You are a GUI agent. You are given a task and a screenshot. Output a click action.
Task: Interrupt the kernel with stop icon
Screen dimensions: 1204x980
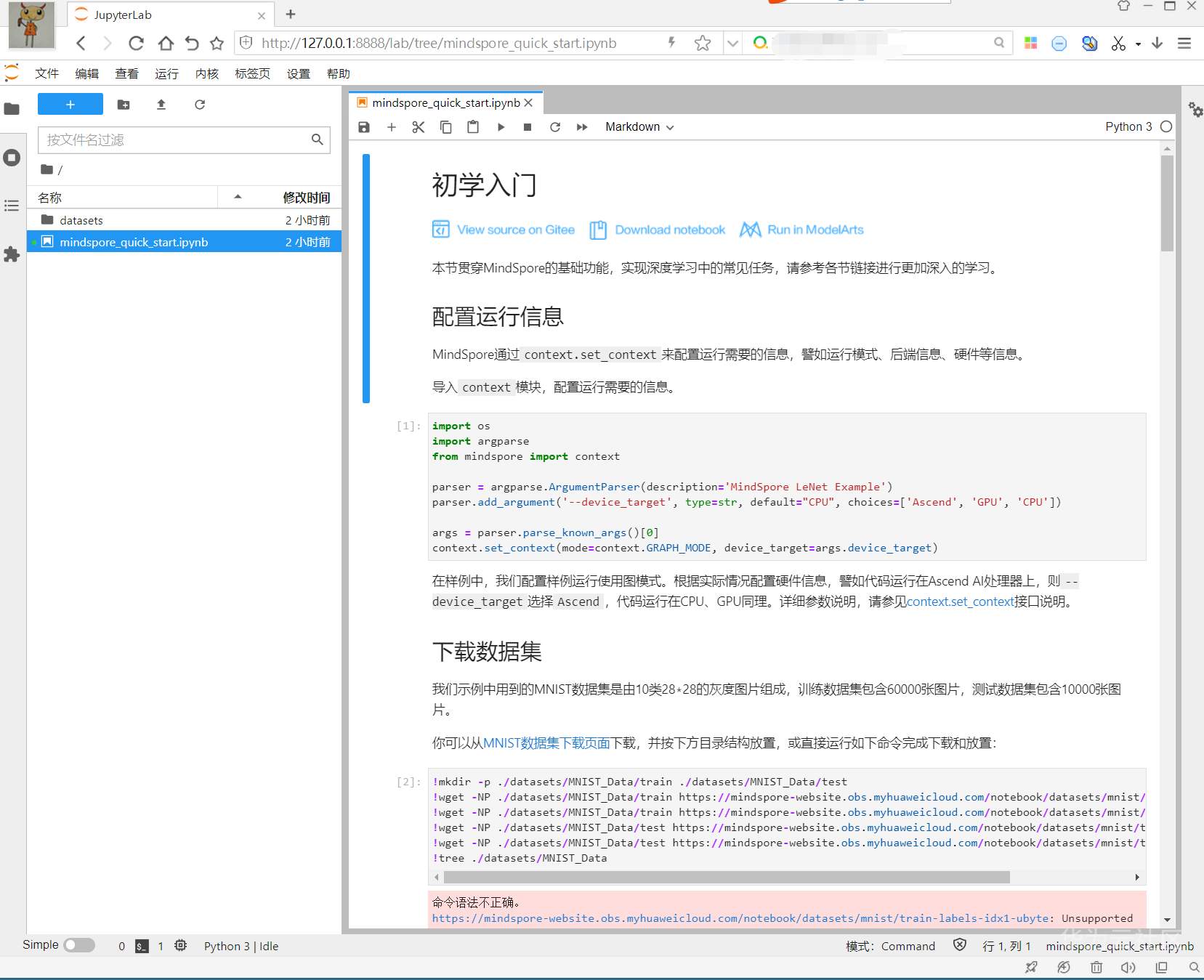pyautogui.click(x=528, y=127)
